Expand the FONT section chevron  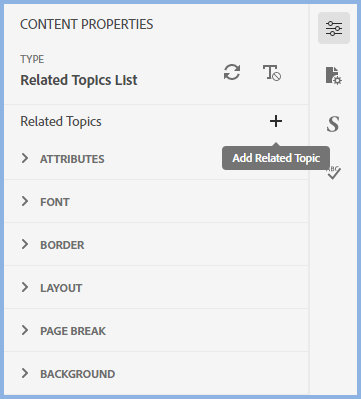(25, 201)
